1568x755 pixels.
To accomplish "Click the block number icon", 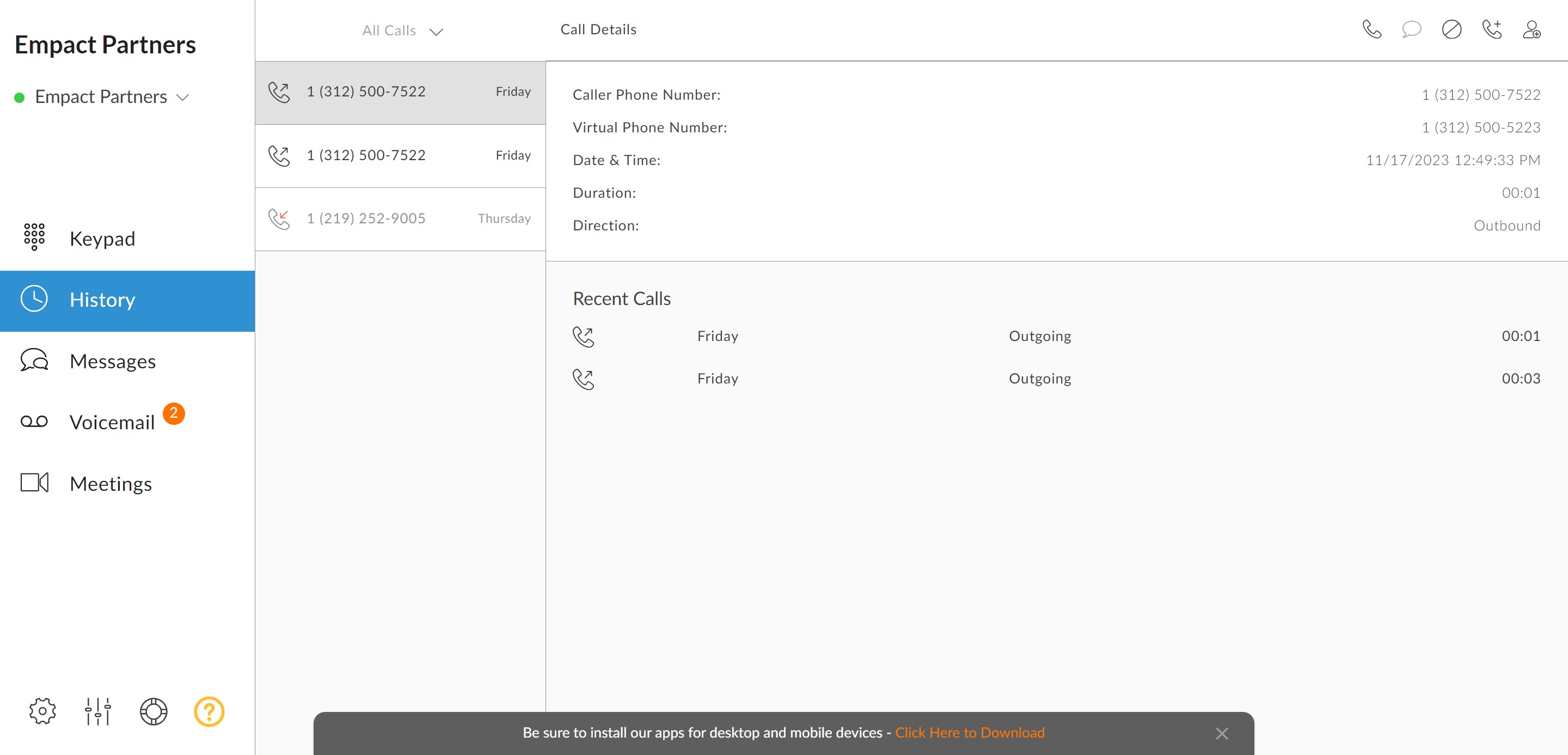I will coord(1451,29).
